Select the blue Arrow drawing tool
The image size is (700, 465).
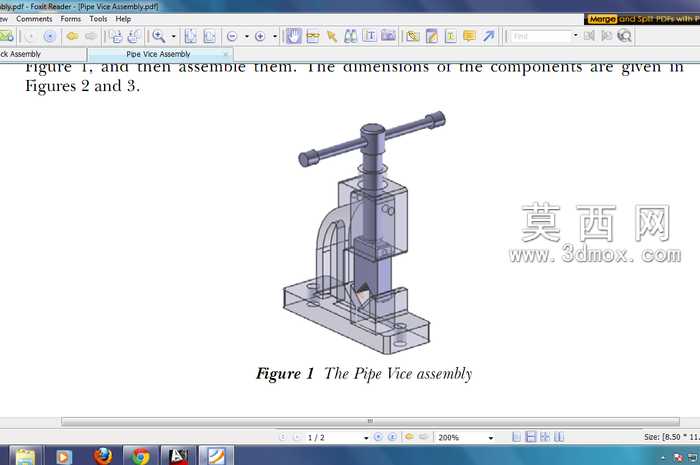tap(488, 36)
